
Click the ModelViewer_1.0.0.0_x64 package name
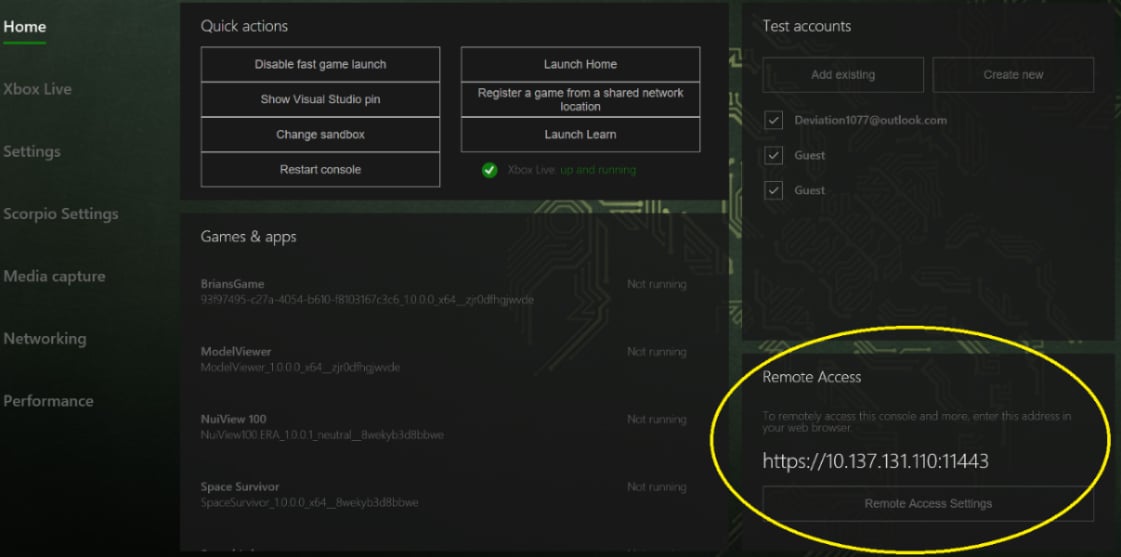300,368
